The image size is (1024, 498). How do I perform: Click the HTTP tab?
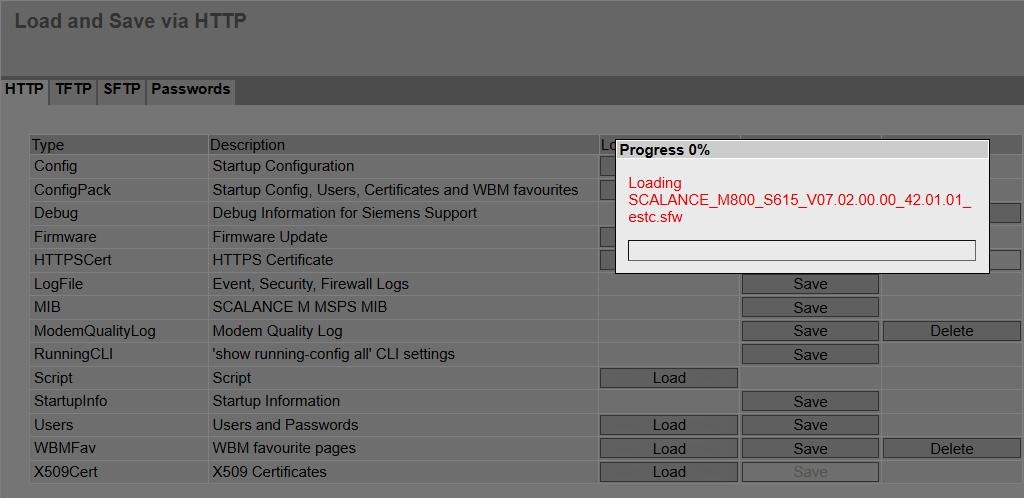24,89
